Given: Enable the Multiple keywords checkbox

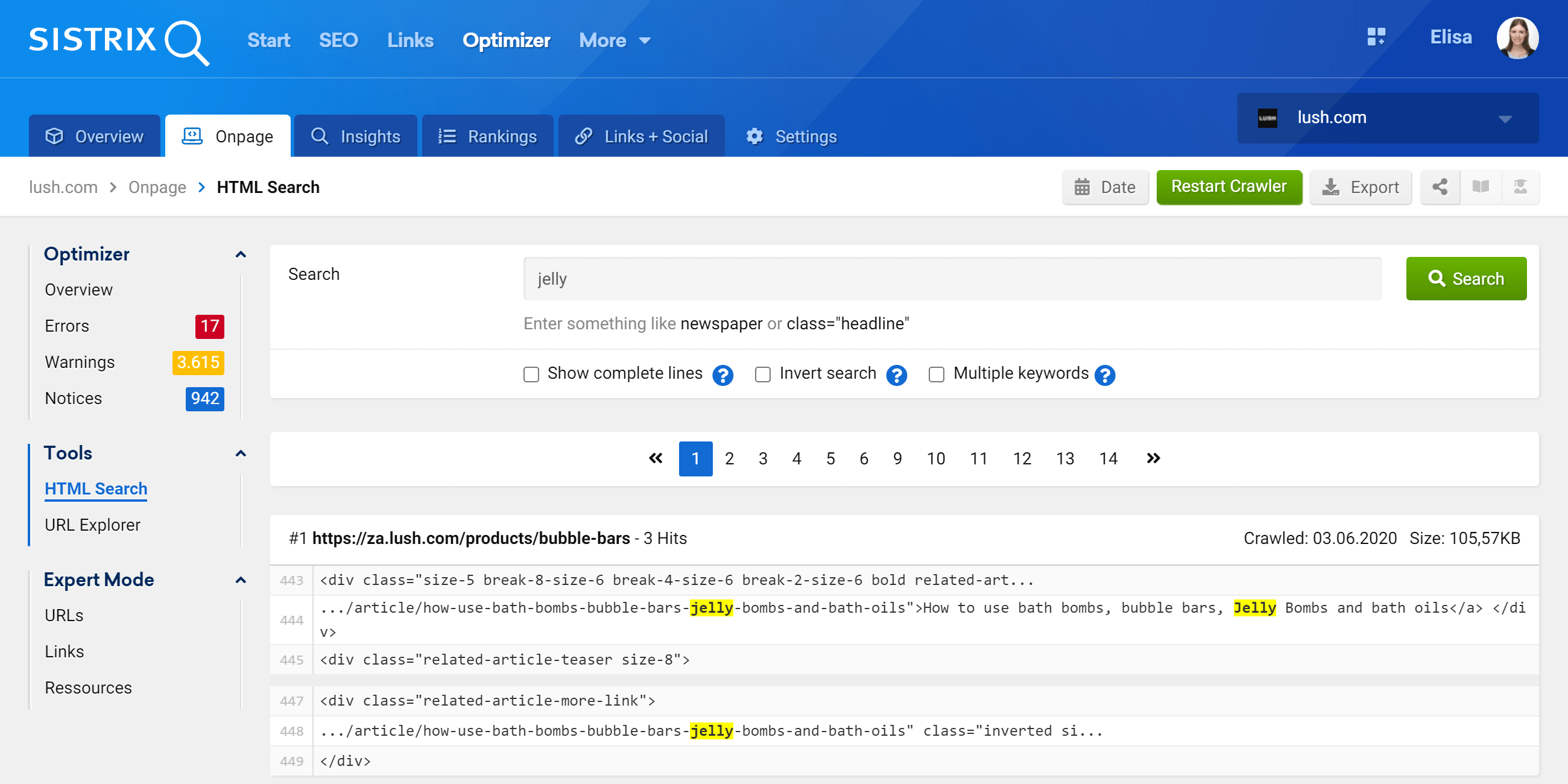Looking at the screenshot, I should (x=936, y=375).
